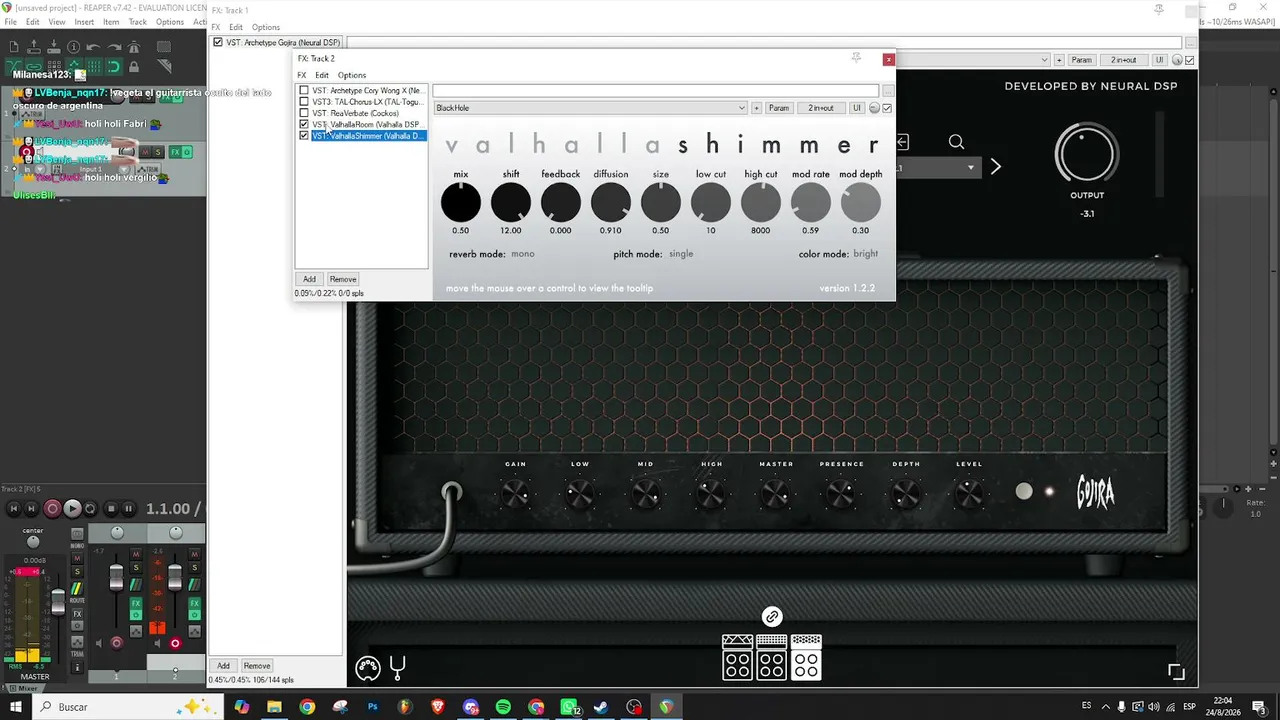Select the first pedalboard section icon

(x=737, y=657)
